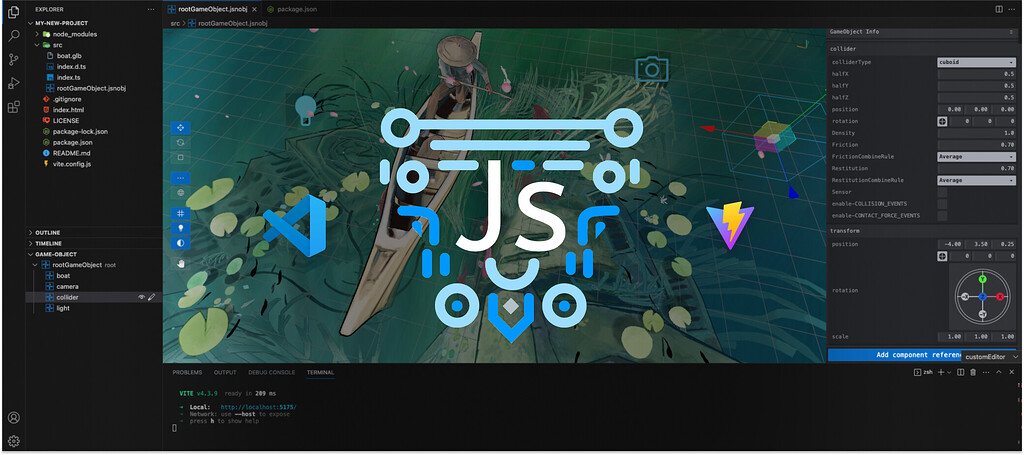Close the terminal panel with the X icon
Screen dimensions: 1024x455
tap(1013, 372)
